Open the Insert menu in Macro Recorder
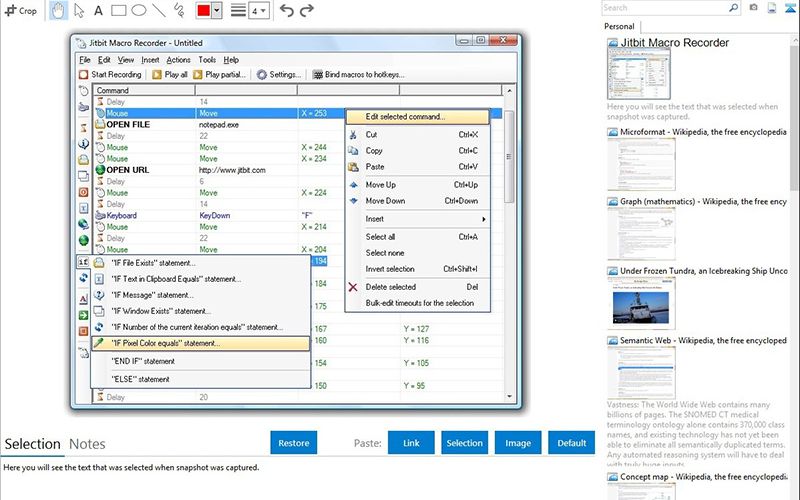 (x=150, y=60)
